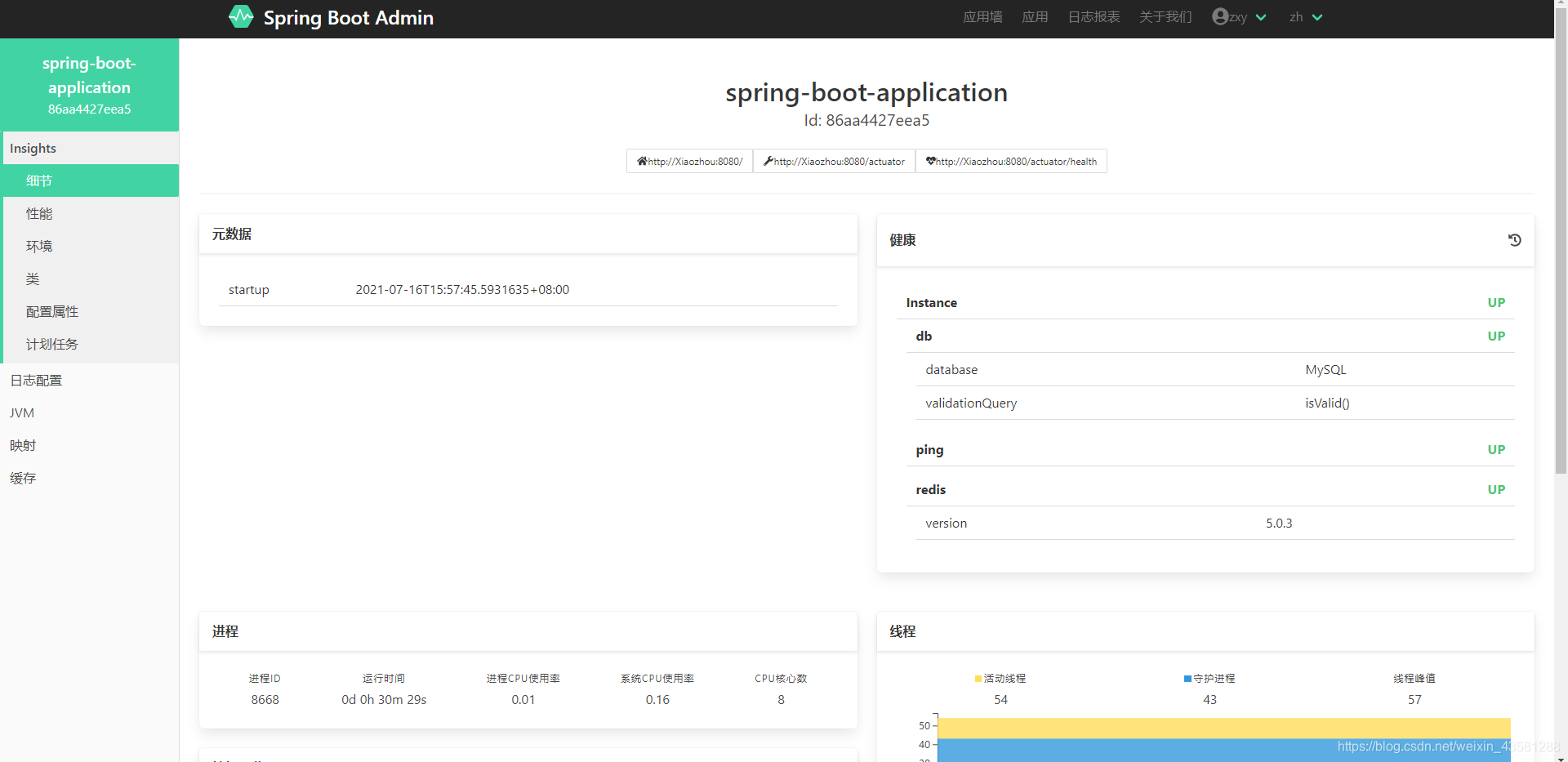Click the 进程CPU使用率 value 0.01
Viewport: 1568px width, 762px height.
[x=523, y=699]
